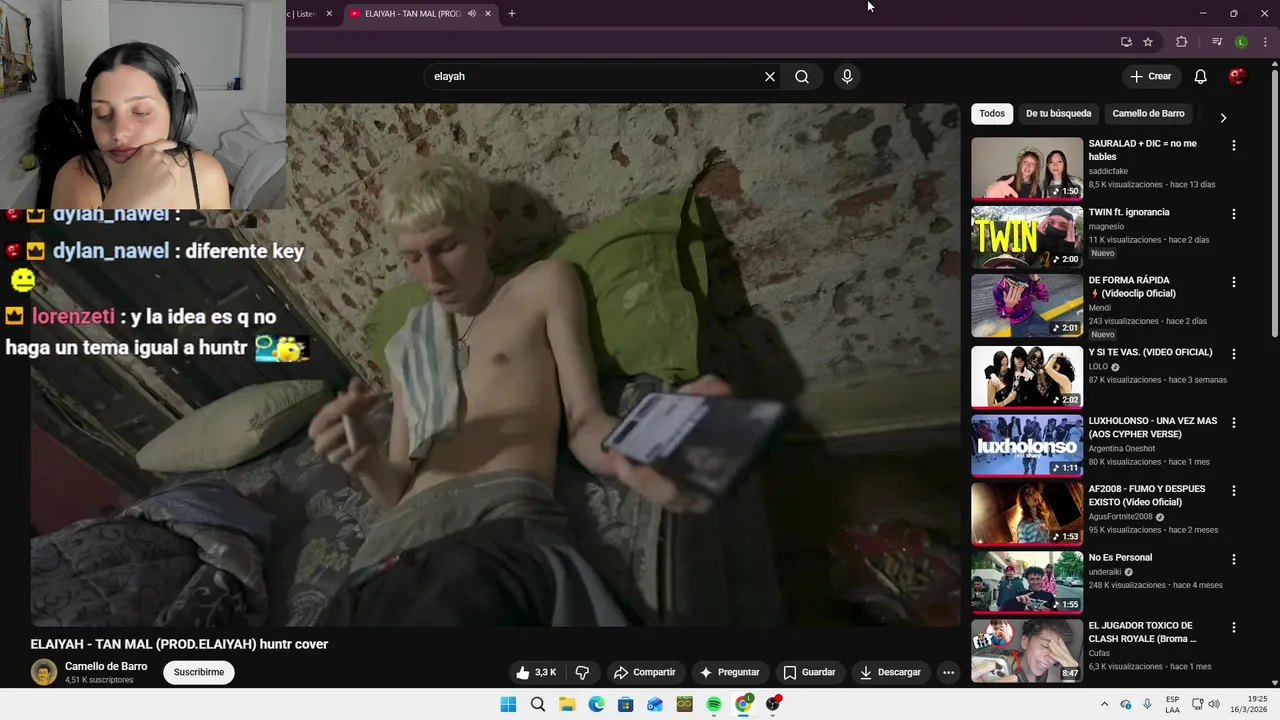Open the 'DE FORMA RÁPIDA' thumbnail
The image size is (1280, 720).
pos(1027,305)
